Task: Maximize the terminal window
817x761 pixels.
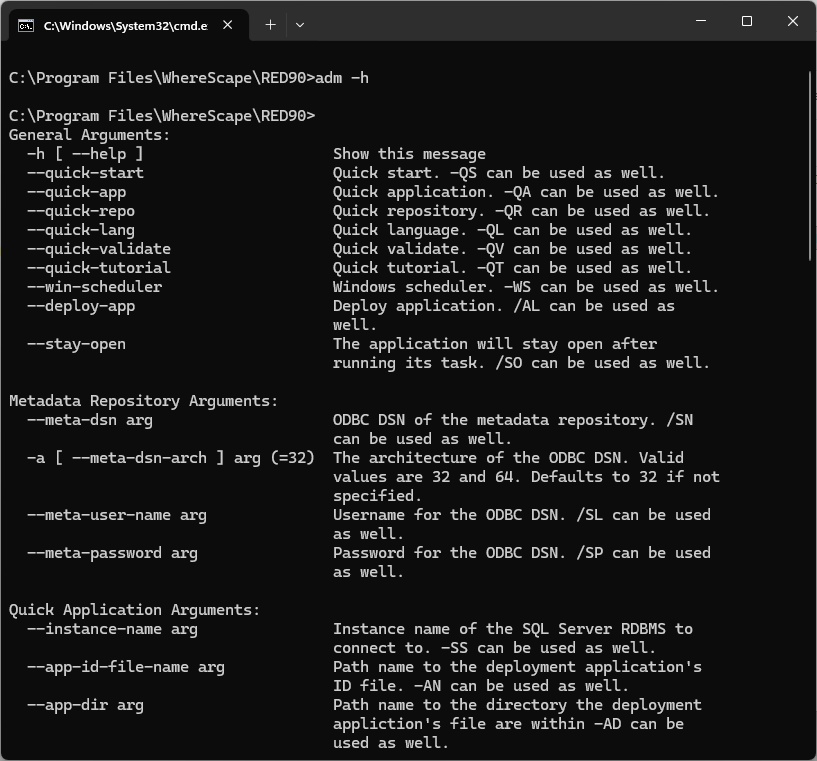Action: pos(746,21)
